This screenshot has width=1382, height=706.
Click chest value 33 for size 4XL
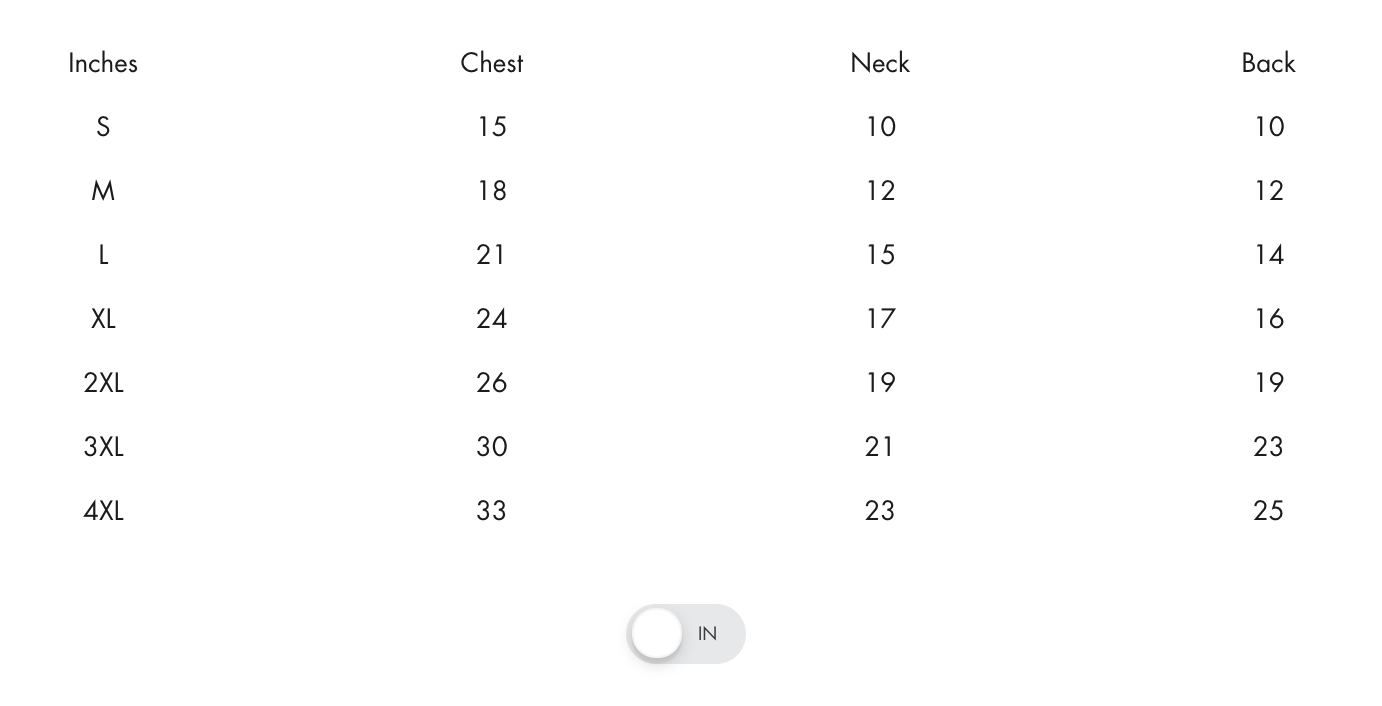(x=492, y=511)
